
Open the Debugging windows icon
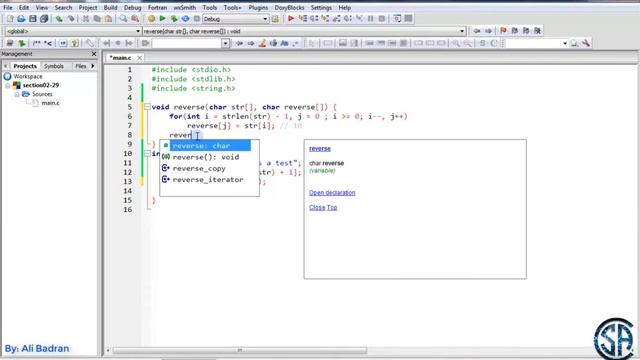click(397, 19)
